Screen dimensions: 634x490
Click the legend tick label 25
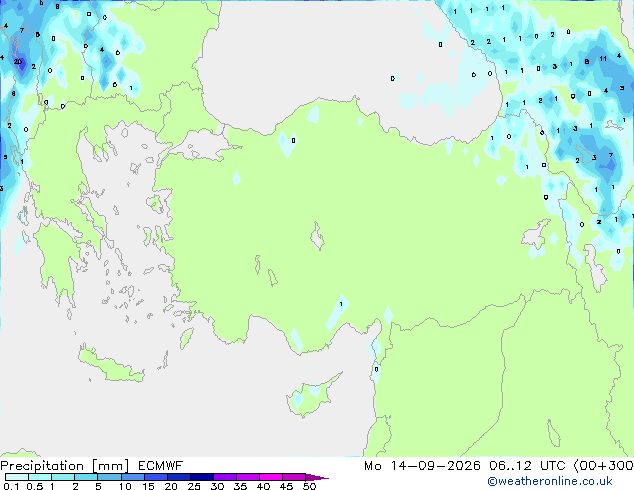coord(194,486)
